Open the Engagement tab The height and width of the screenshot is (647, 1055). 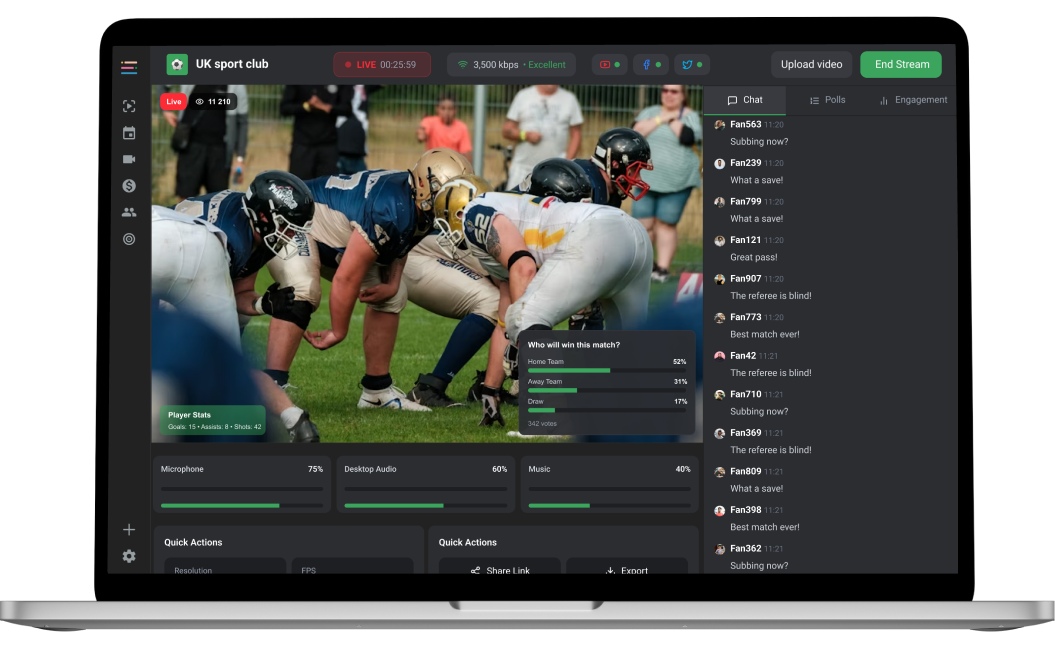coord(912,100)
